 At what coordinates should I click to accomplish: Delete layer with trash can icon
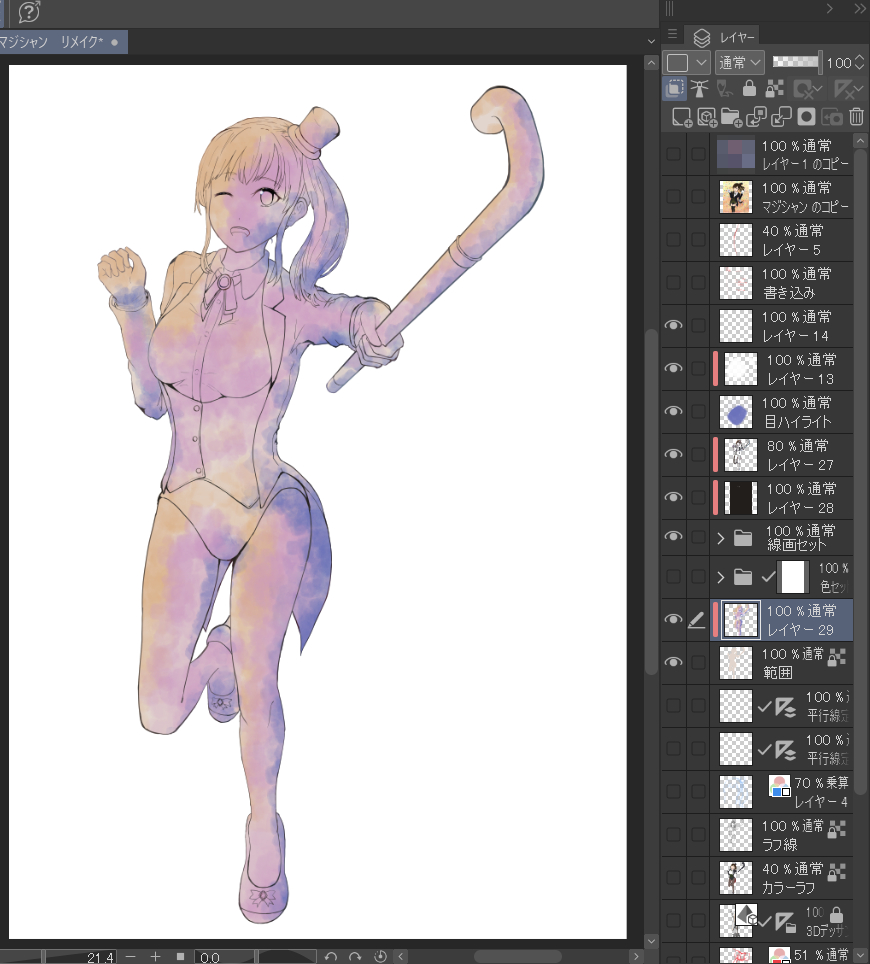pos(856,117)
